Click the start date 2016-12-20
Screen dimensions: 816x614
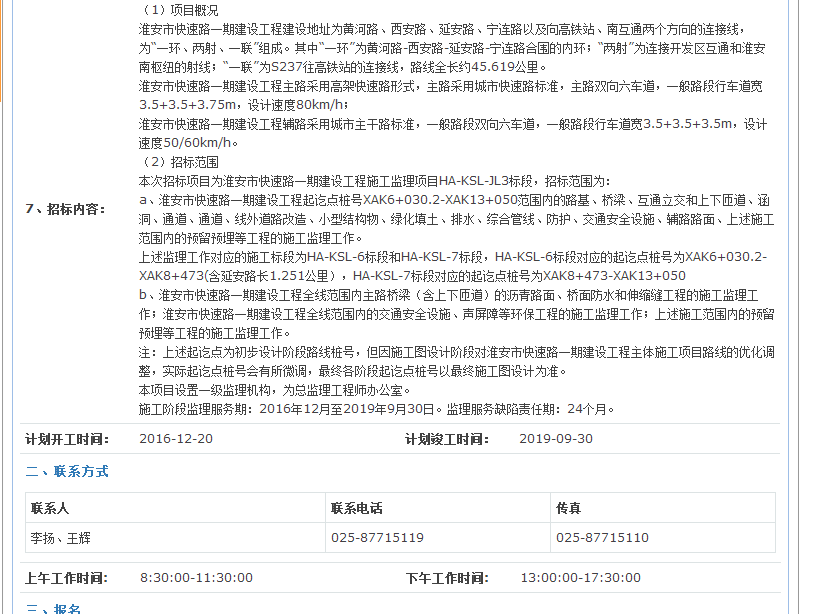click(x=176, y=439)
